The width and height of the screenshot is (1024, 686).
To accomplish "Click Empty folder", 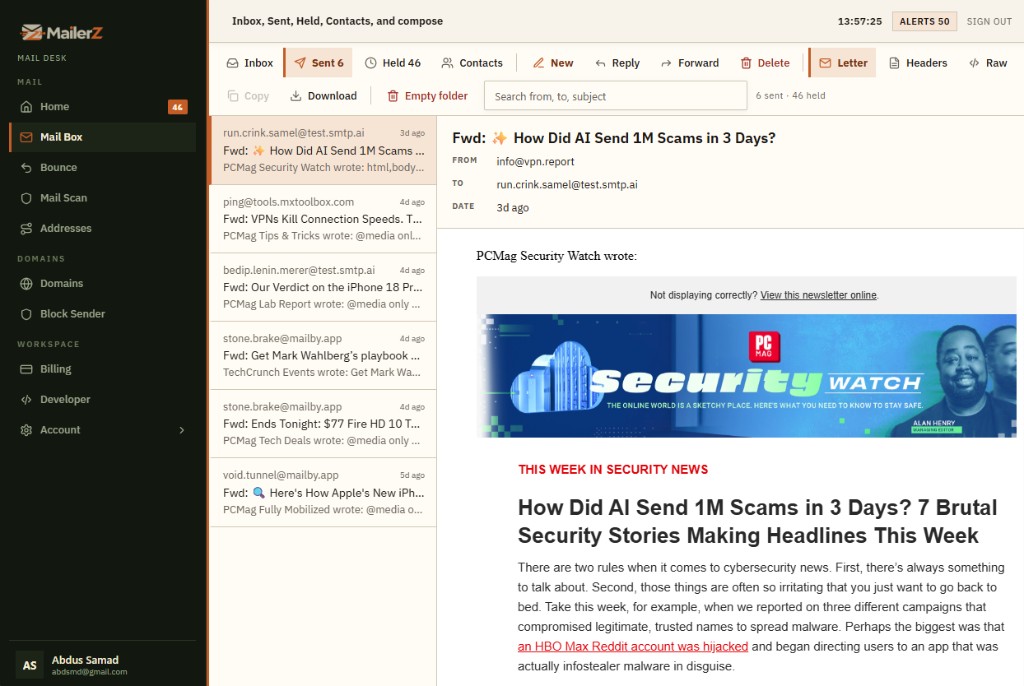I will point(428,96).
